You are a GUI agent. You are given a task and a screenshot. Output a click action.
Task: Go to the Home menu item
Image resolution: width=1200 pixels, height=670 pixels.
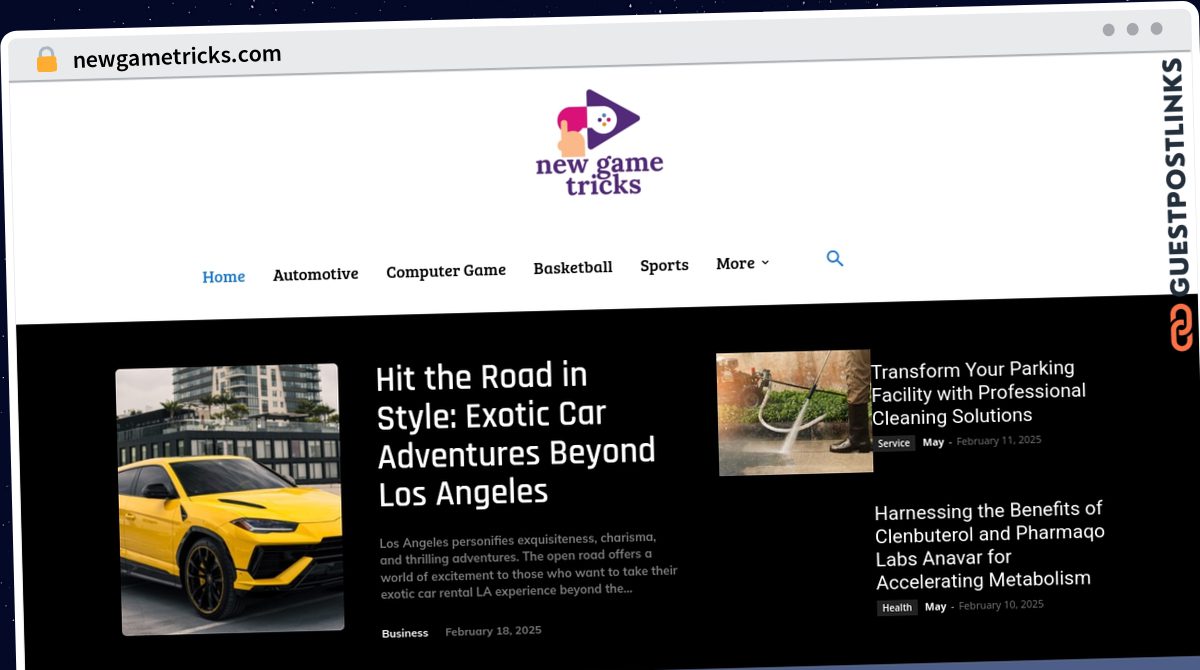click(223, 277)
